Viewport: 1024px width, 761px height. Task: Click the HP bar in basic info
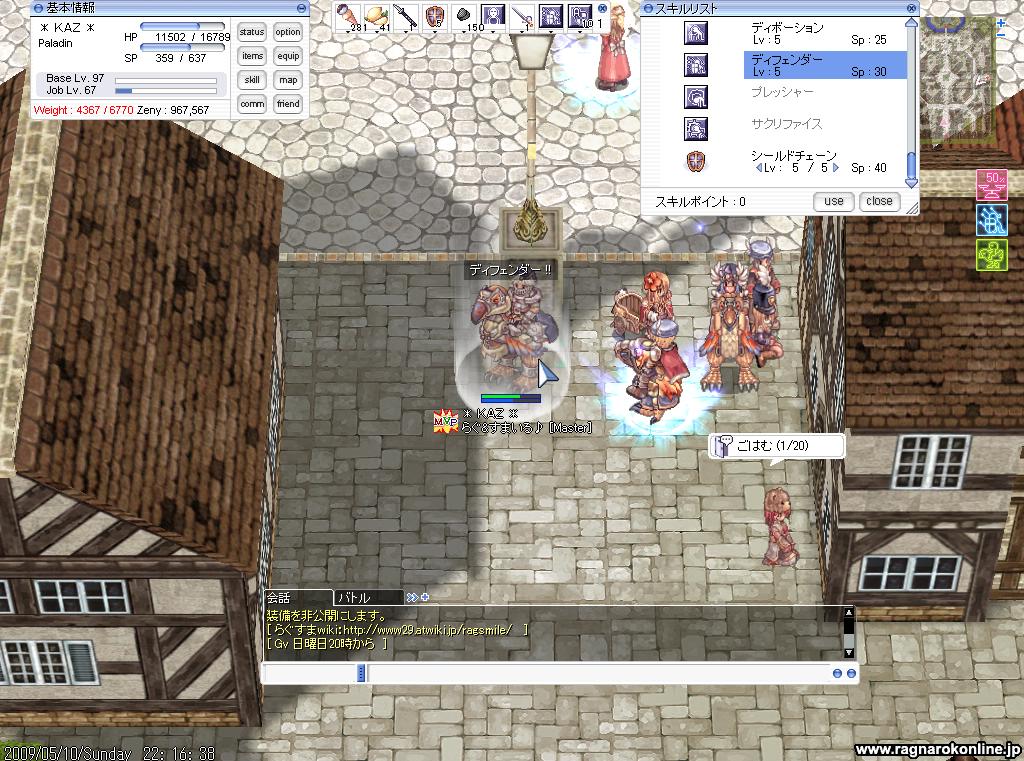tap(183, 27)
